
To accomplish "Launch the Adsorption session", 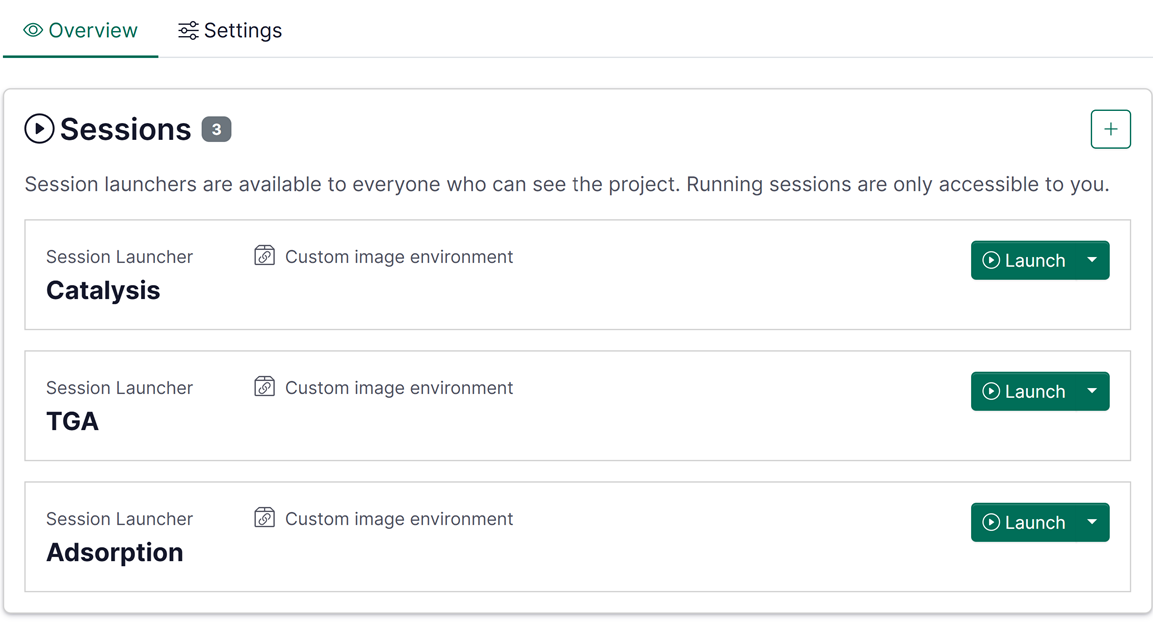I will click(1024, 522).
